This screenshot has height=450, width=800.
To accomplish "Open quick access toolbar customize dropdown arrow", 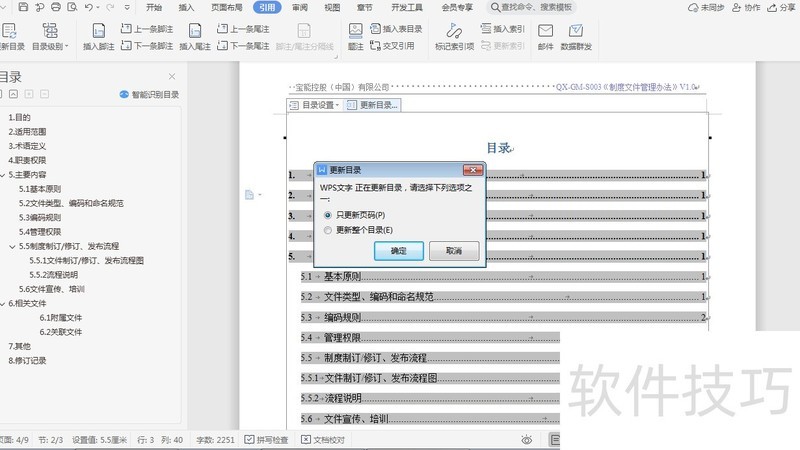I will click(127, 7).
